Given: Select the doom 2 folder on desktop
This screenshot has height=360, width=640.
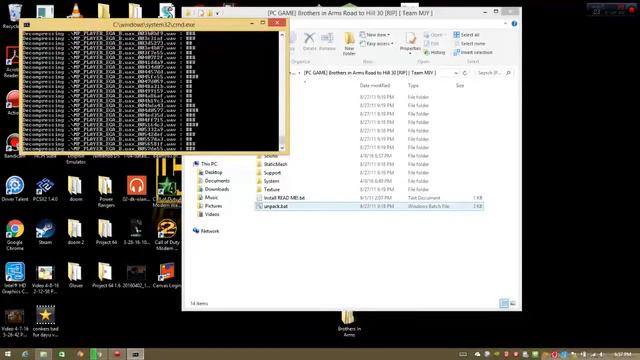Looking at the screenshot, I should (76, 232).
